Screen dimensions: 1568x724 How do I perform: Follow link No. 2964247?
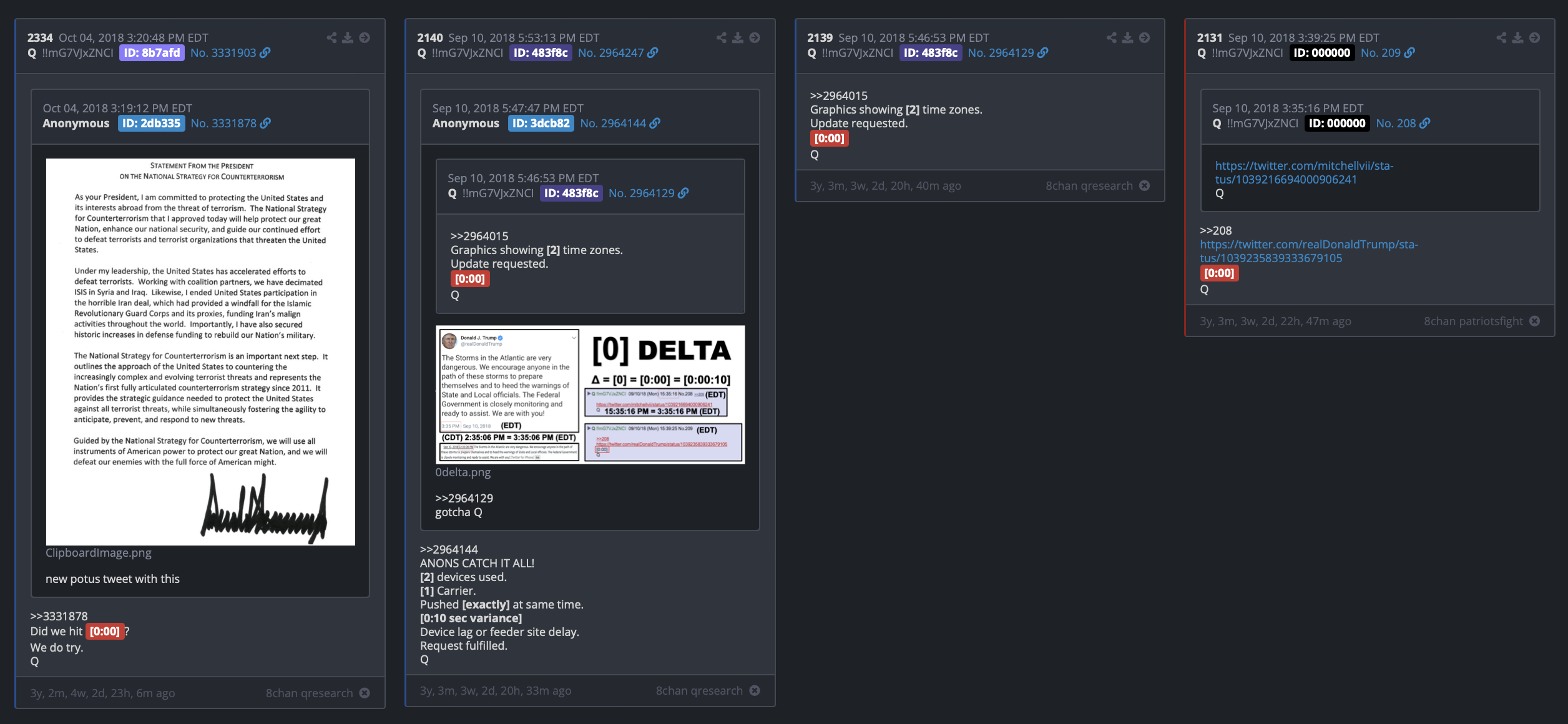[x=618, y=53]
